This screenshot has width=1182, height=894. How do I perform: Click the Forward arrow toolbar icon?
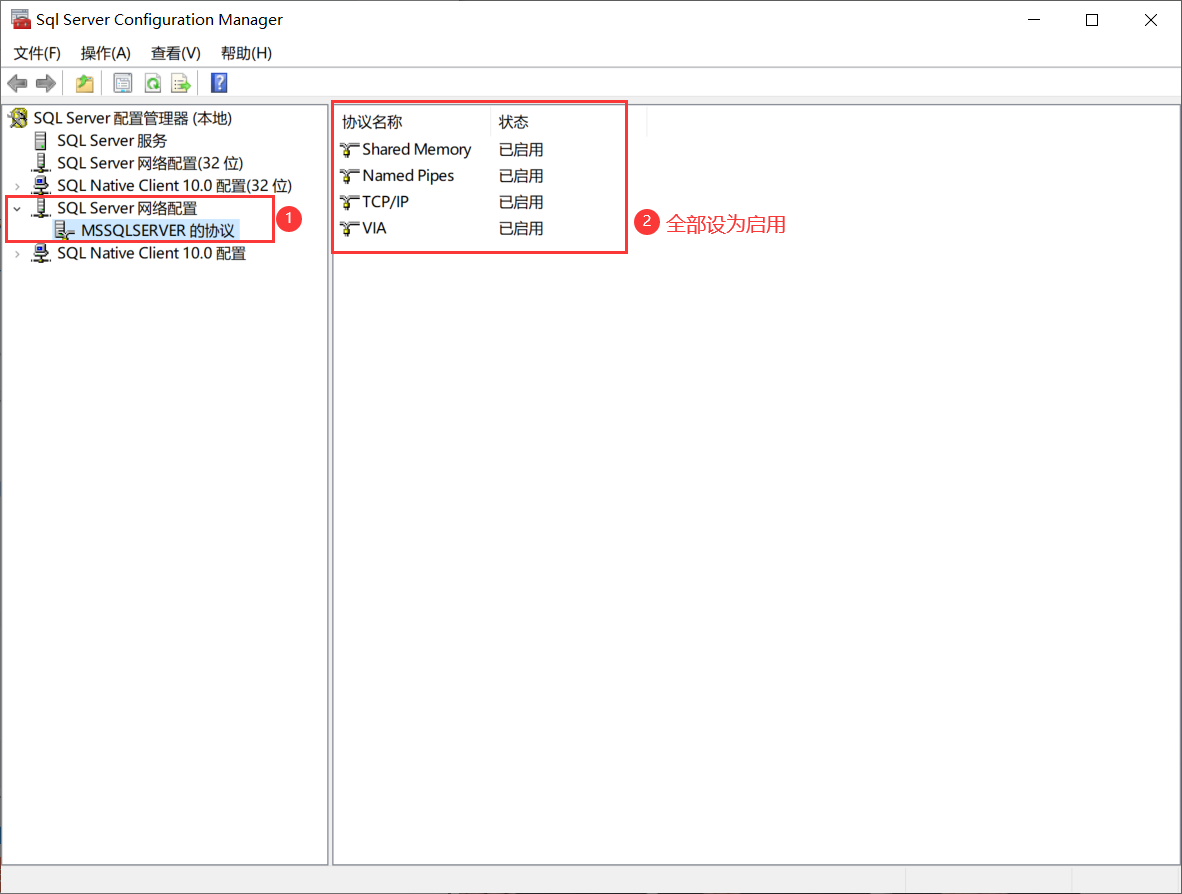tap(46, 84)
